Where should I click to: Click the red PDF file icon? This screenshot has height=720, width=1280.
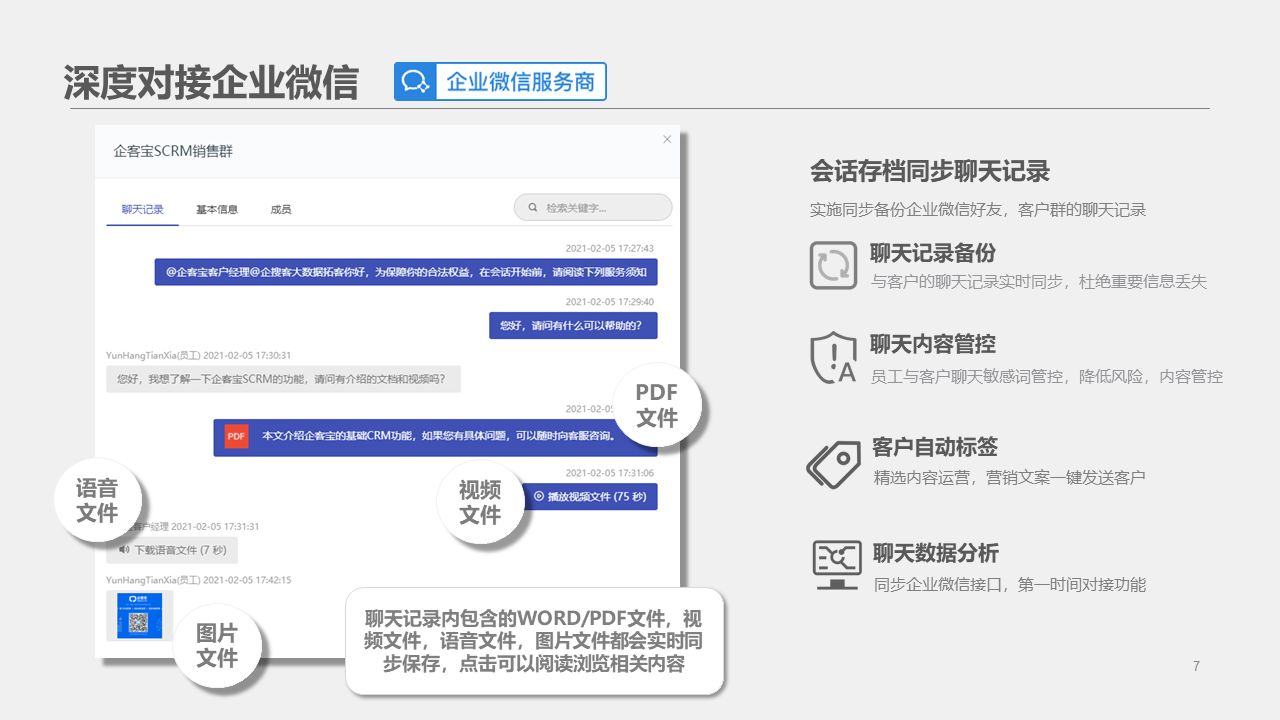pyautogui.click(x=236, y=436)
